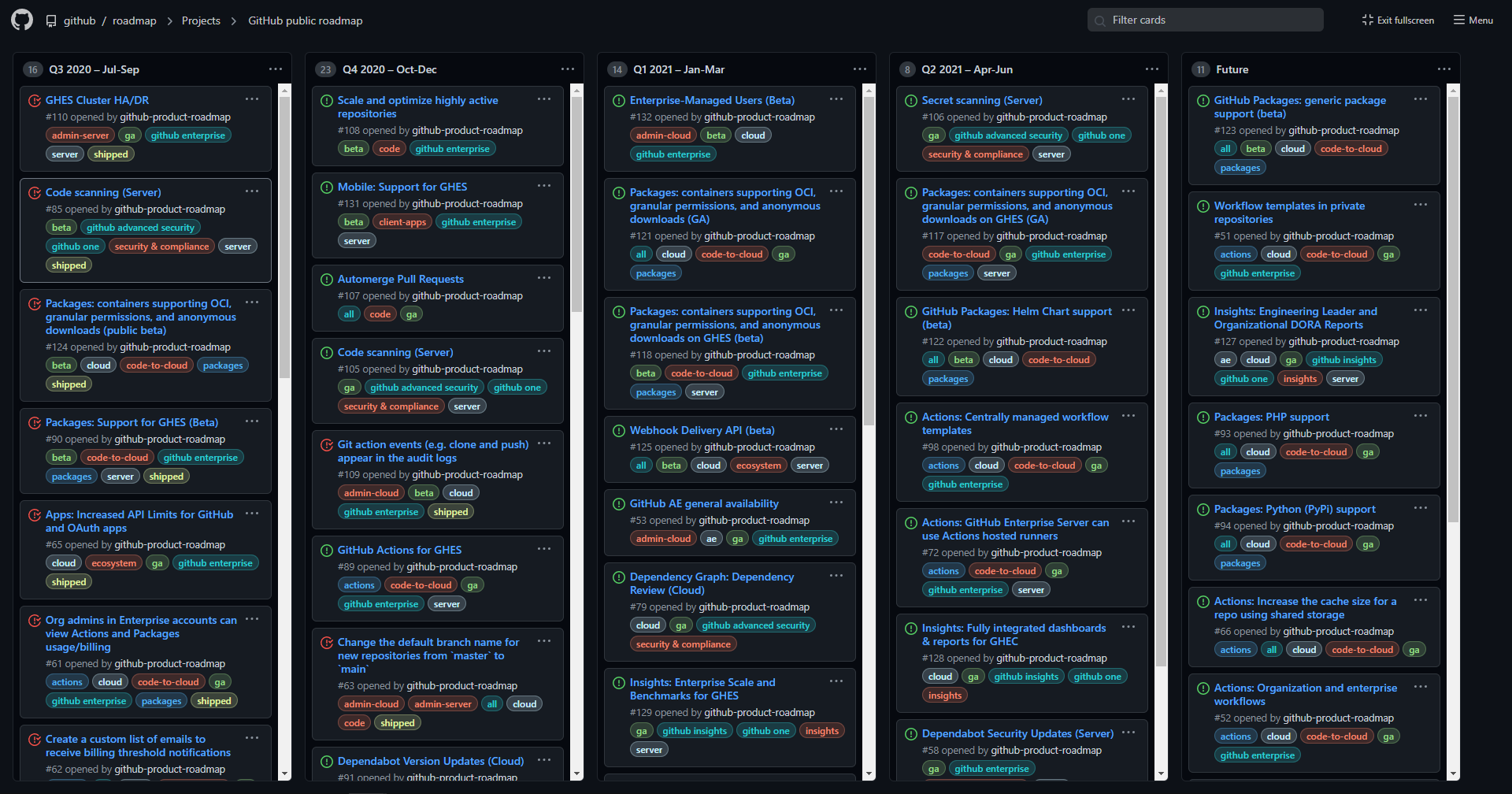The width and height of the screenshot is (1512, 794).
Task: Click open-issue icon on GitHub Packages: Helm Chart support
Action: (x=911, y=312)
